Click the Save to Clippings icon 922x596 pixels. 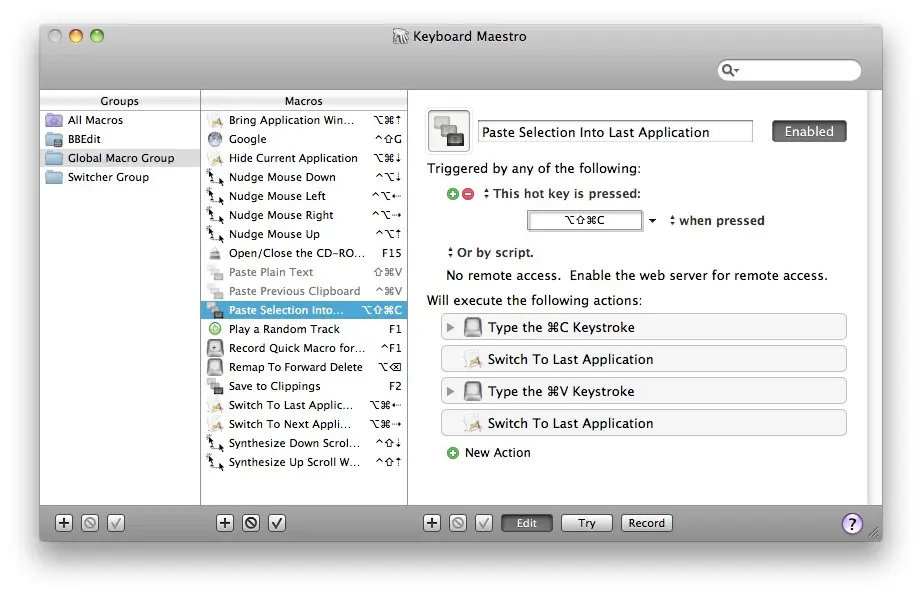(x=215, y=386)
